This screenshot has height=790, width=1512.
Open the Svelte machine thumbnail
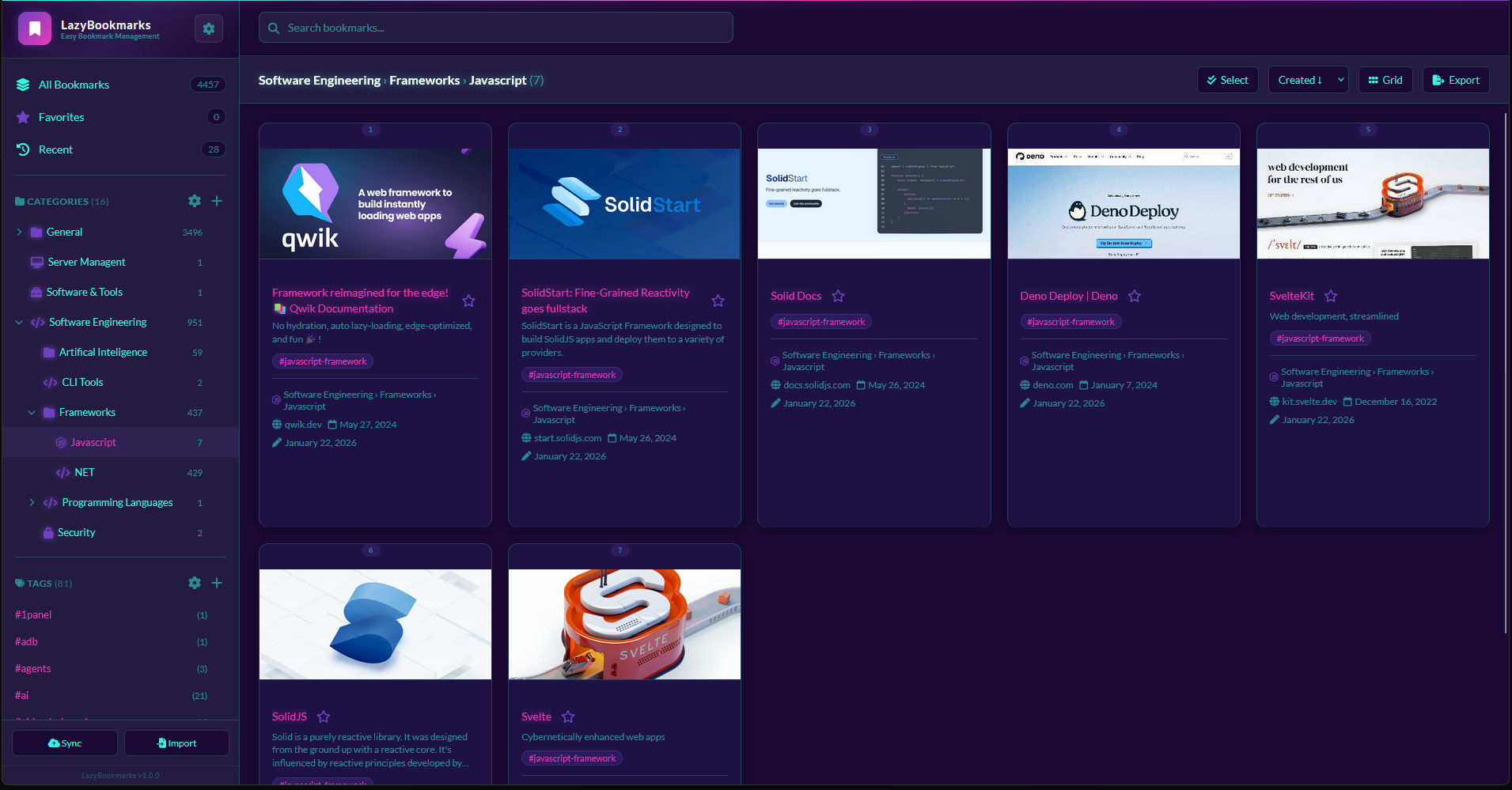coord(624,625)
